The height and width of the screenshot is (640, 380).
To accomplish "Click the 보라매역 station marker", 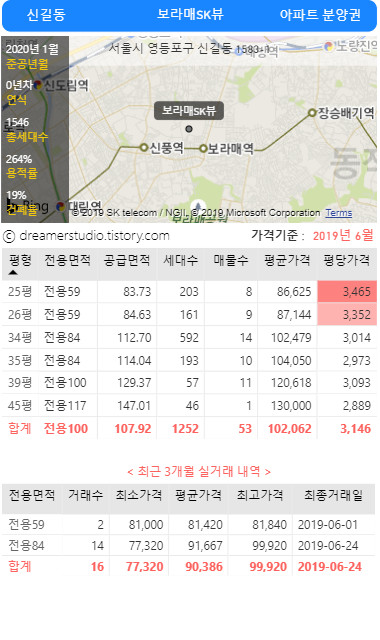I will tap(203, 149).
